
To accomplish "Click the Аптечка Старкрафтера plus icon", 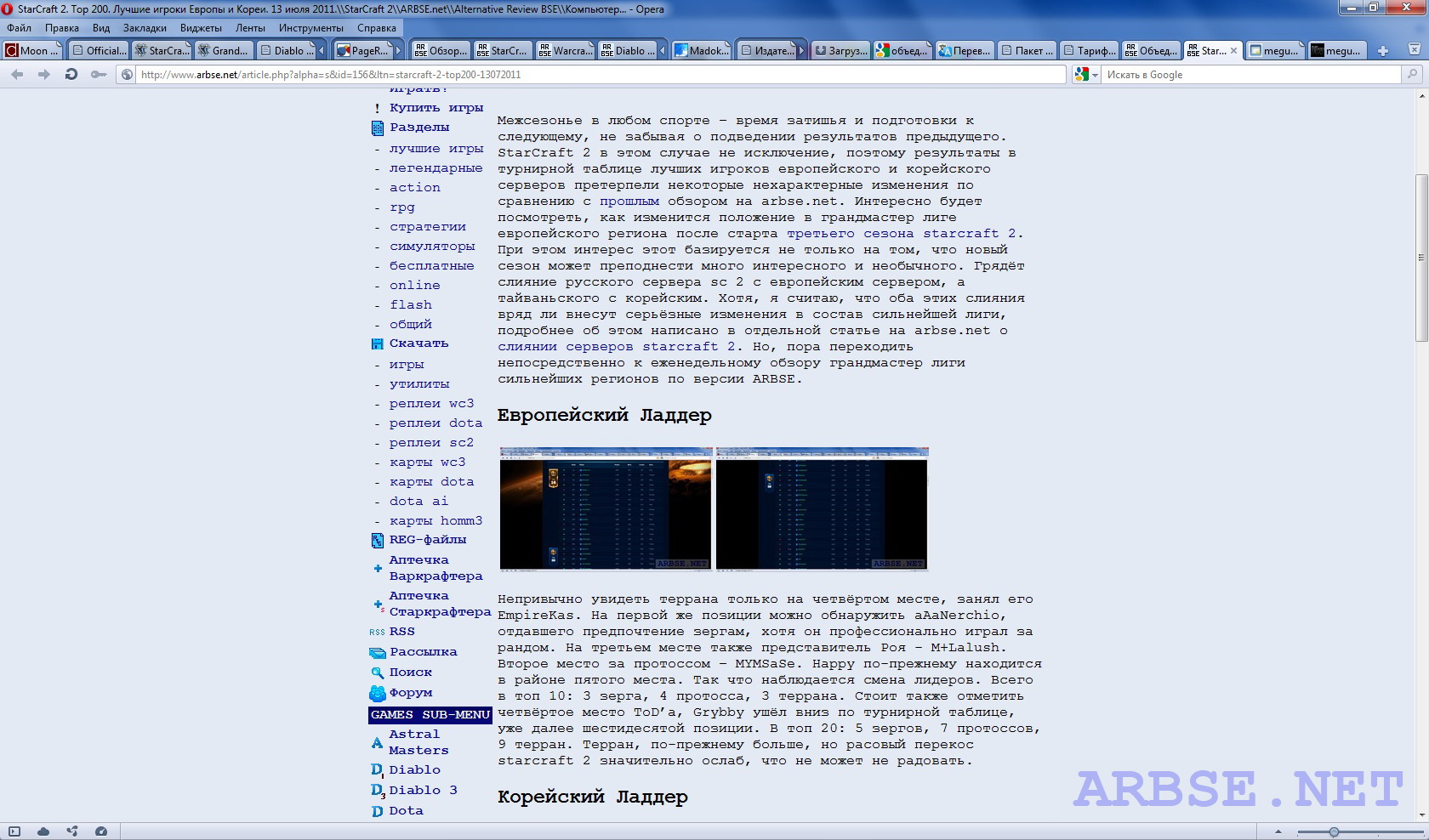I will click(379, 605).
